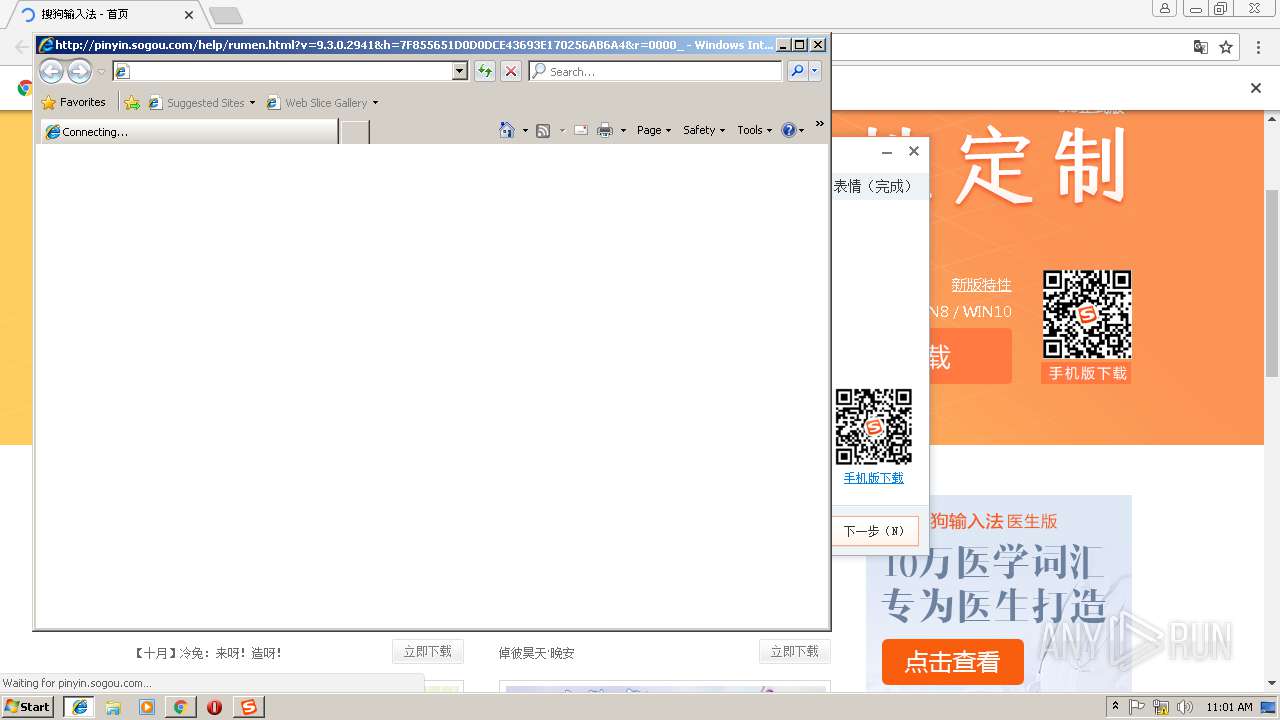Open the Safety menu
The image size is (1280, 720).
[704, 130]
